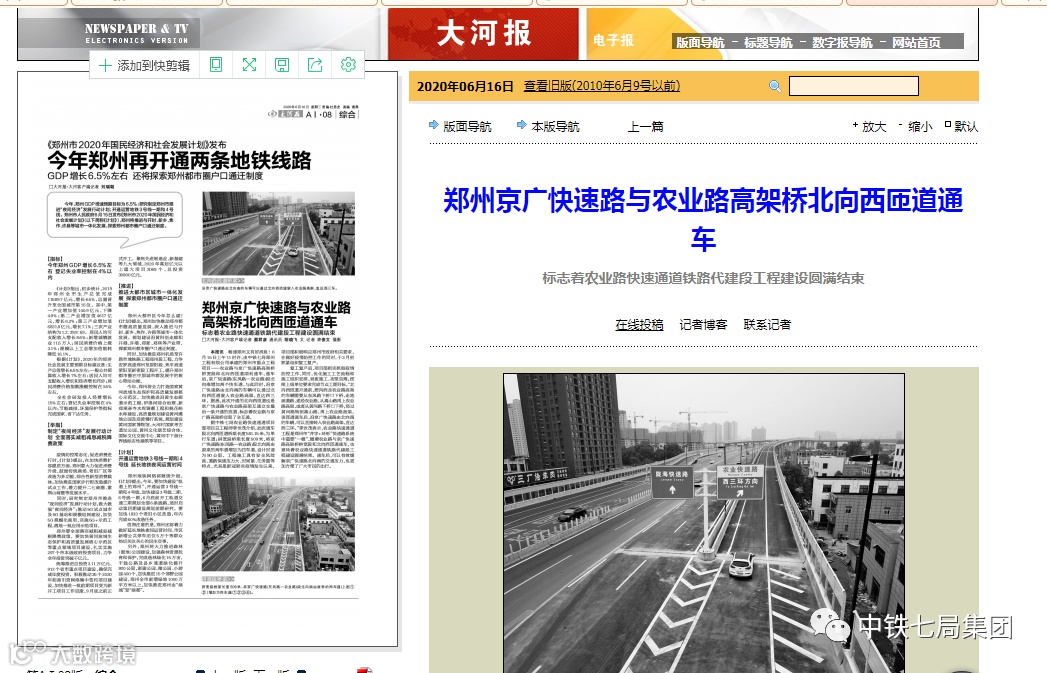Viewport: 1047px width, 673px height.
Task: Click the 大河报 red masthead logo
Action: [x=483, y=33]
